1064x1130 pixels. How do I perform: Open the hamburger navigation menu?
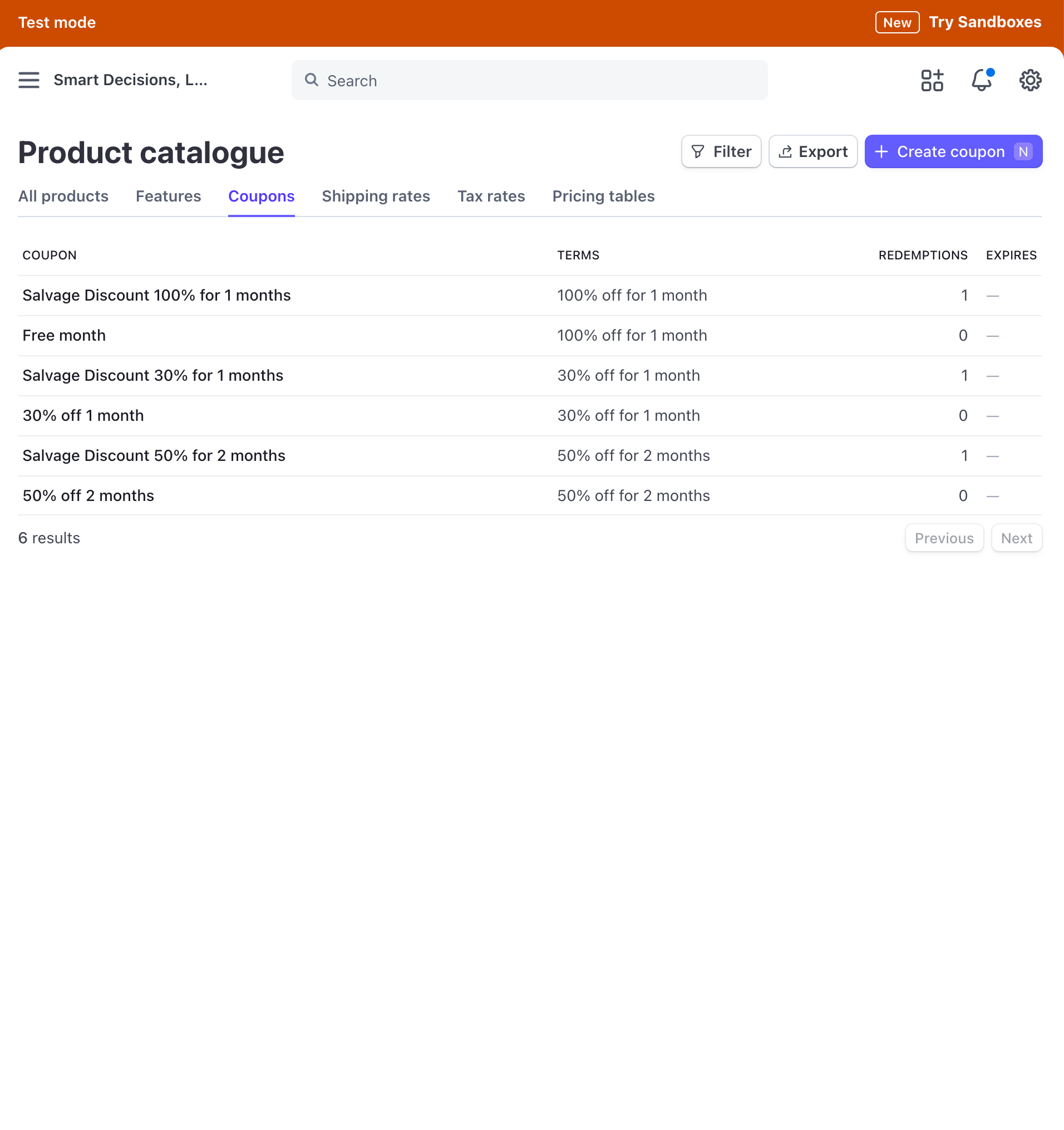[x=28, y=80]
